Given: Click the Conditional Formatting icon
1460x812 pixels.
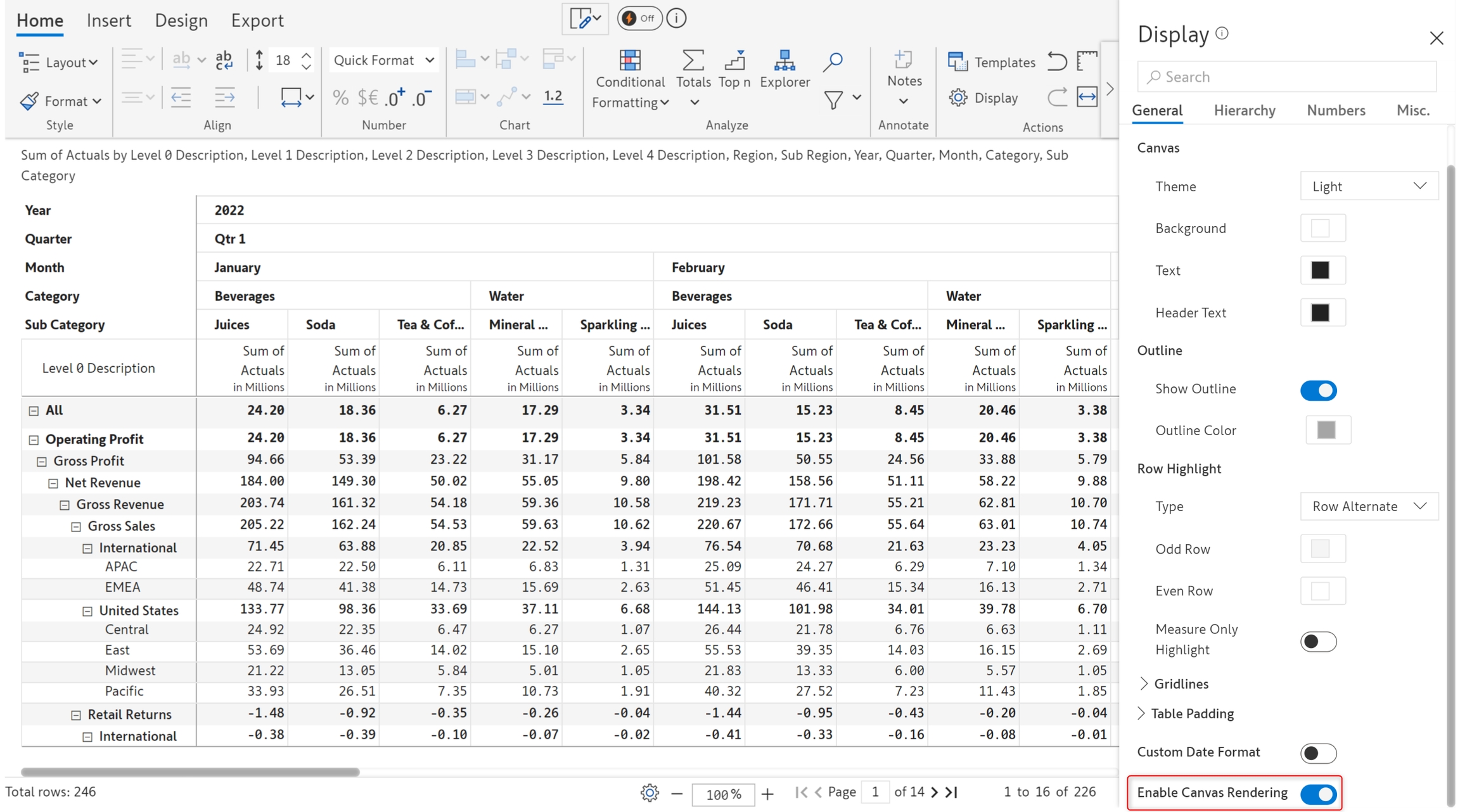Looking at the screenshot, I should click(629, 61).
